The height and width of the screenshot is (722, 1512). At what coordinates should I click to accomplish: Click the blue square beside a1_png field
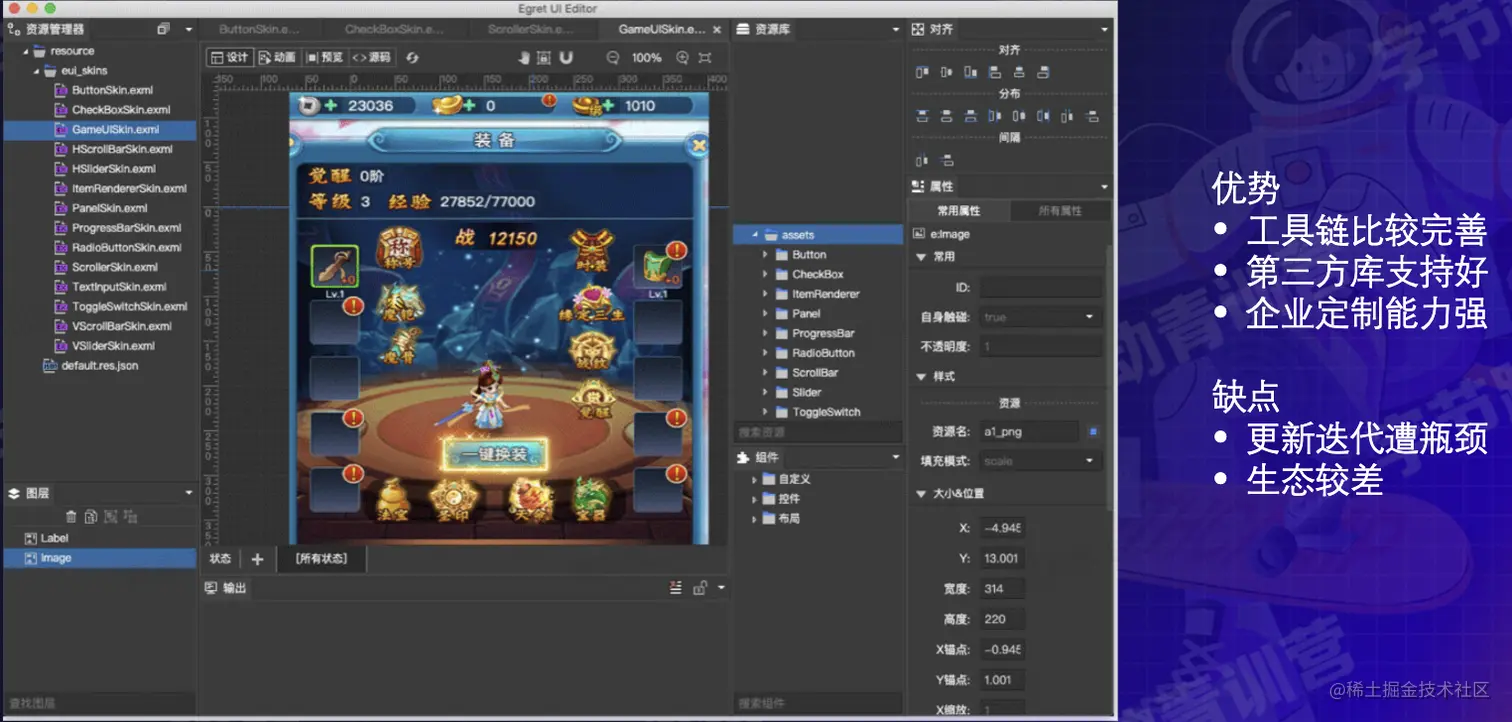point(1093,432)
